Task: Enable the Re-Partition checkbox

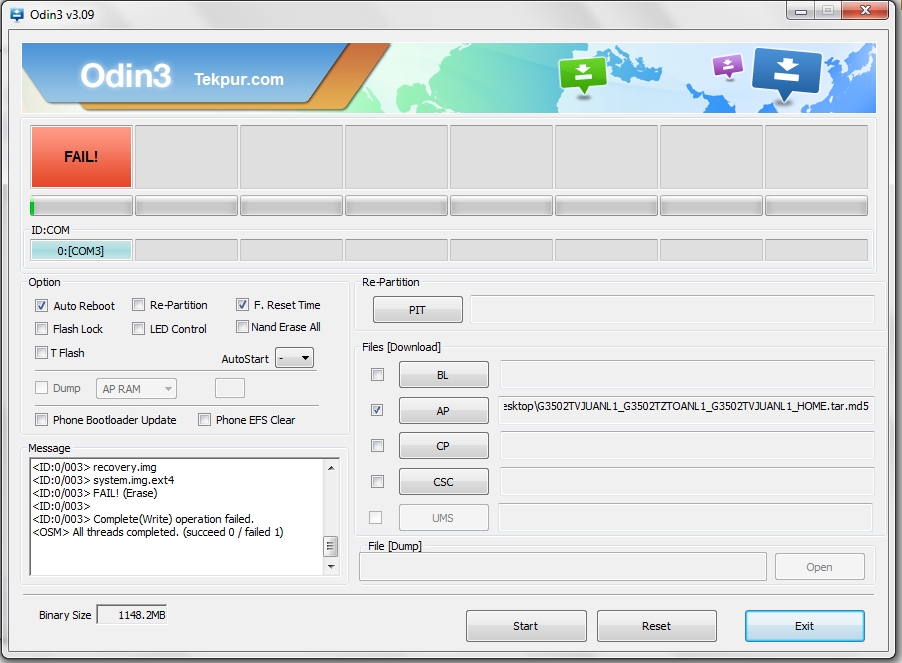Action: tap(138, 304)
